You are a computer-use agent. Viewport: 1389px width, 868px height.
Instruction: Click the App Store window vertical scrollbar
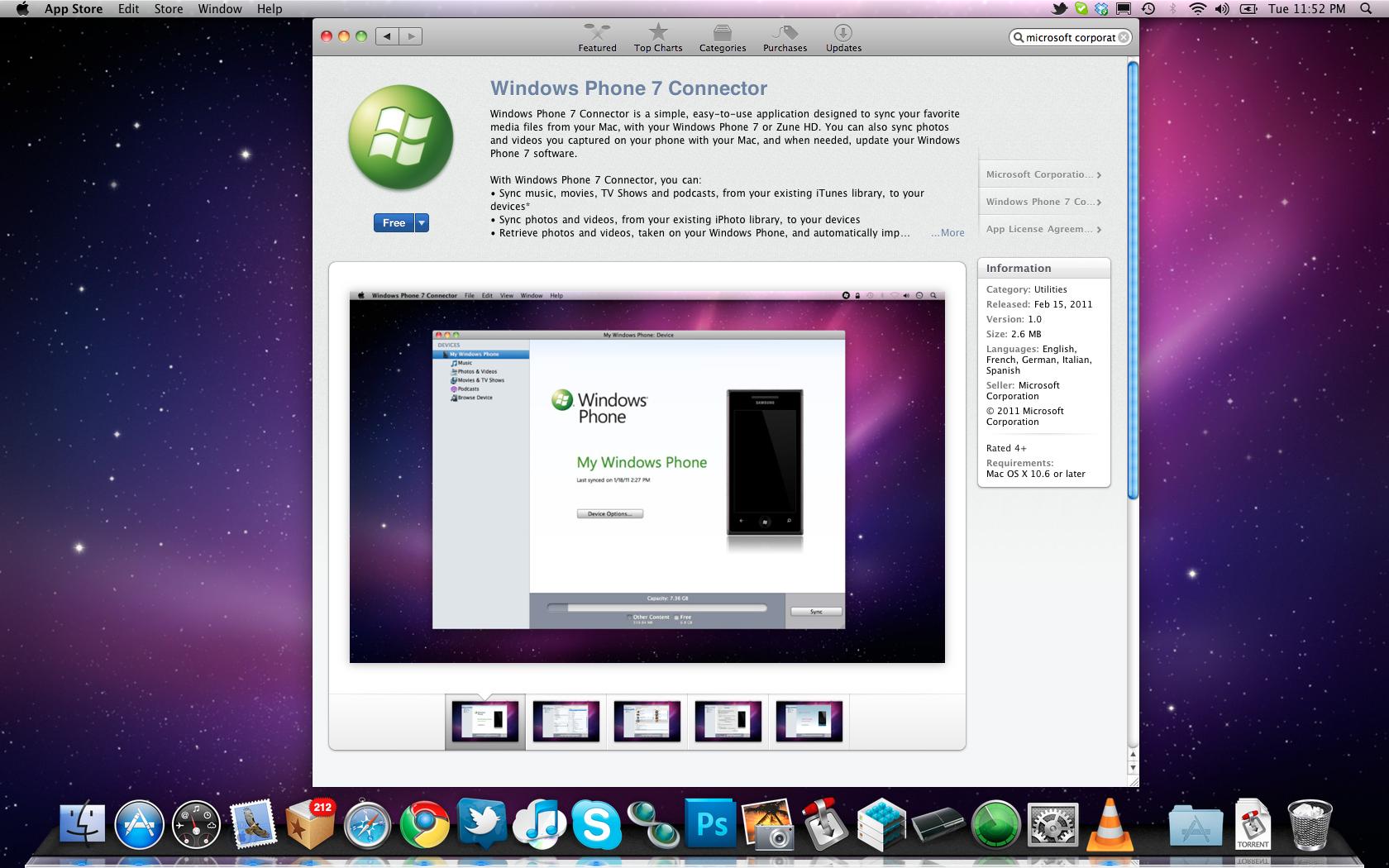click(1133, 280)
